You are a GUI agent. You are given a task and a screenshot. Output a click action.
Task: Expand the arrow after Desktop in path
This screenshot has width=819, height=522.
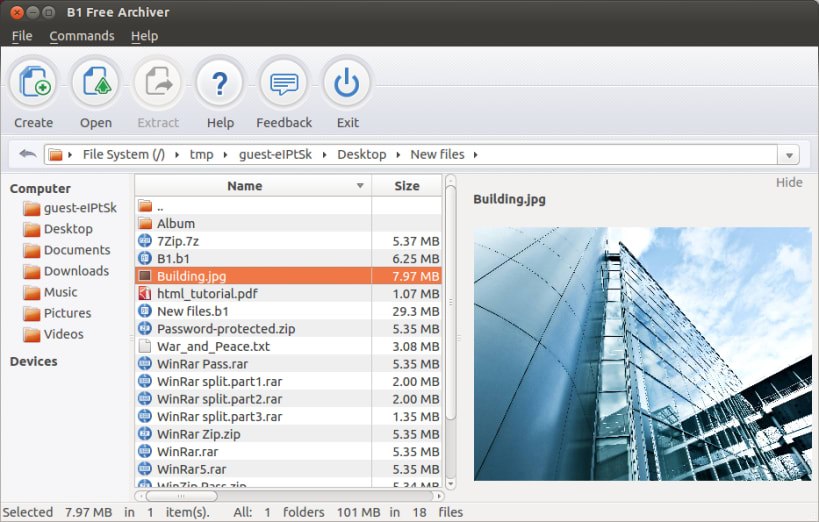point(398,155)
